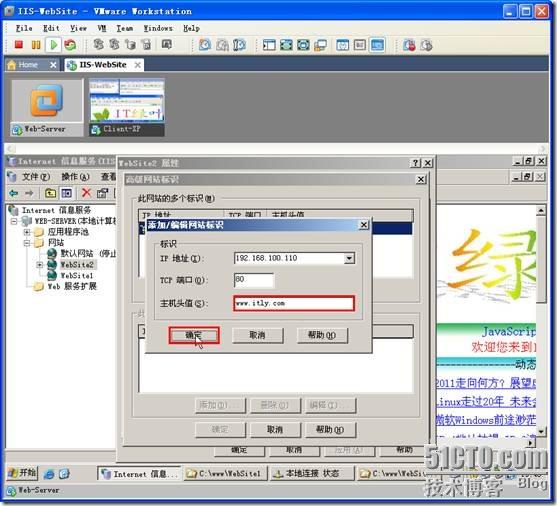Click the IIS forward arrow icon

coord(29,193)
